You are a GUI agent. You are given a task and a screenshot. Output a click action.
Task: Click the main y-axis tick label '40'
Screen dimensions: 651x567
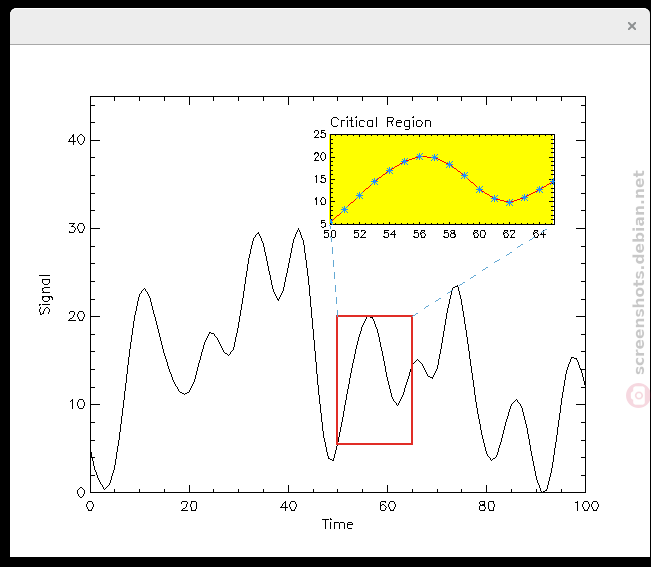[76, 140]
